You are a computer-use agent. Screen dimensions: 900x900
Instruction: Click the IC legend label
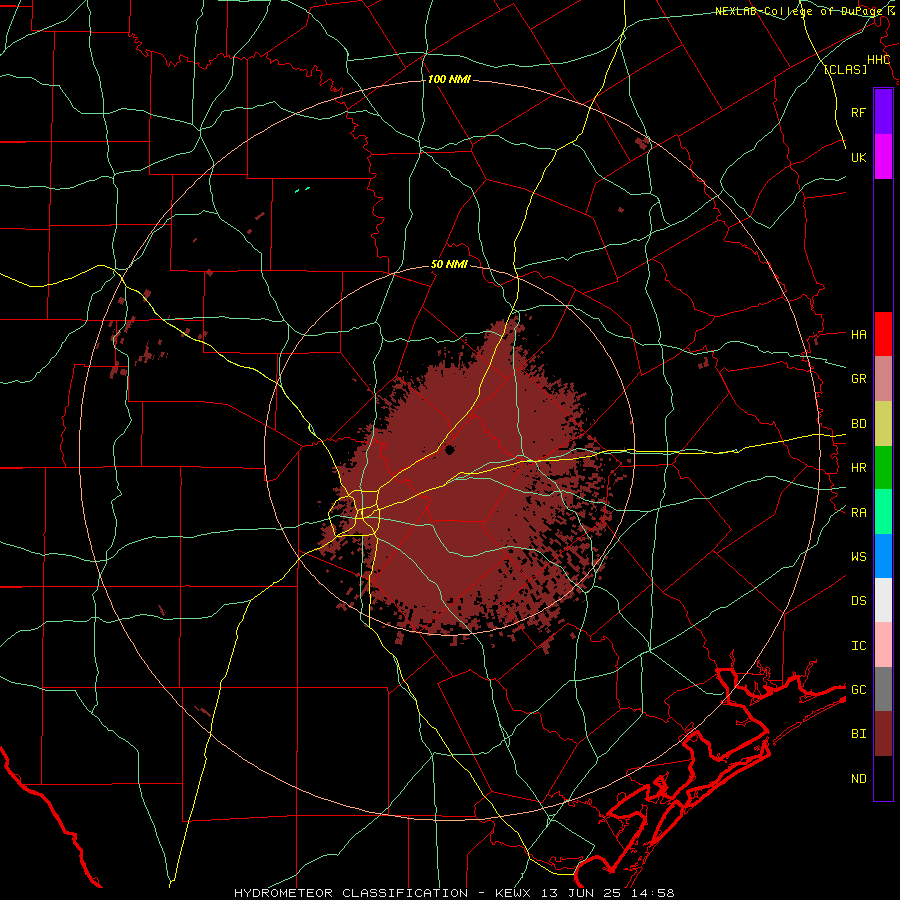pyautogui.click(x=859, y=646)
